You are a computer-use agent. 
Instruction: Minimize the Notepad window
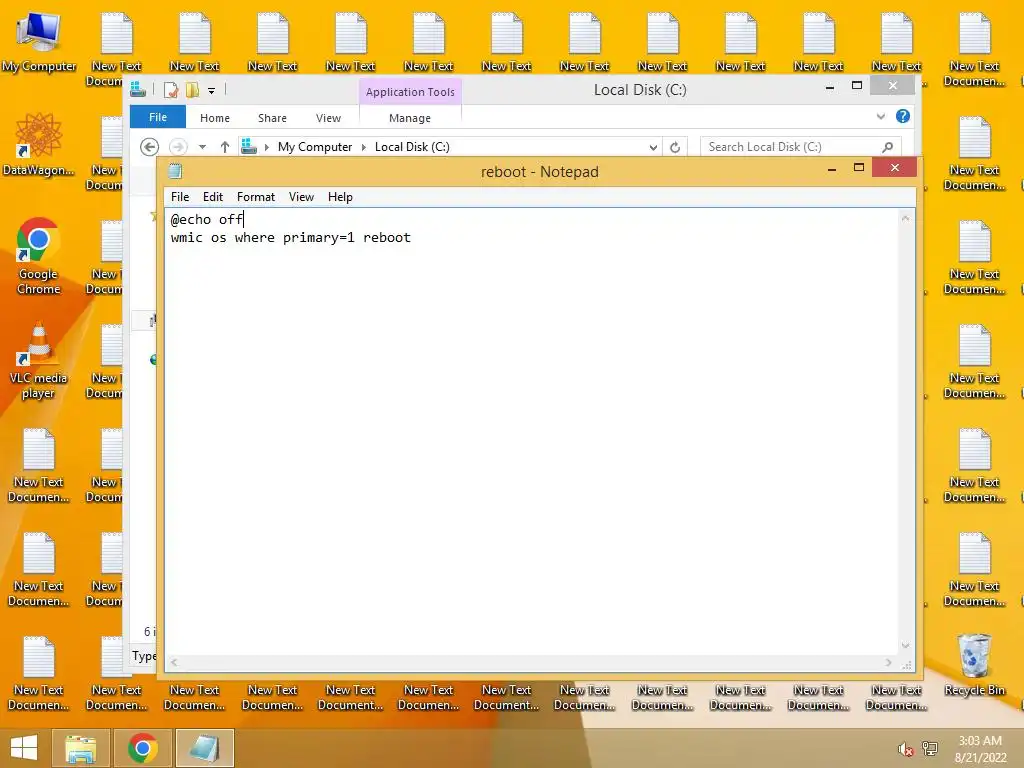[x=832, y=168]
